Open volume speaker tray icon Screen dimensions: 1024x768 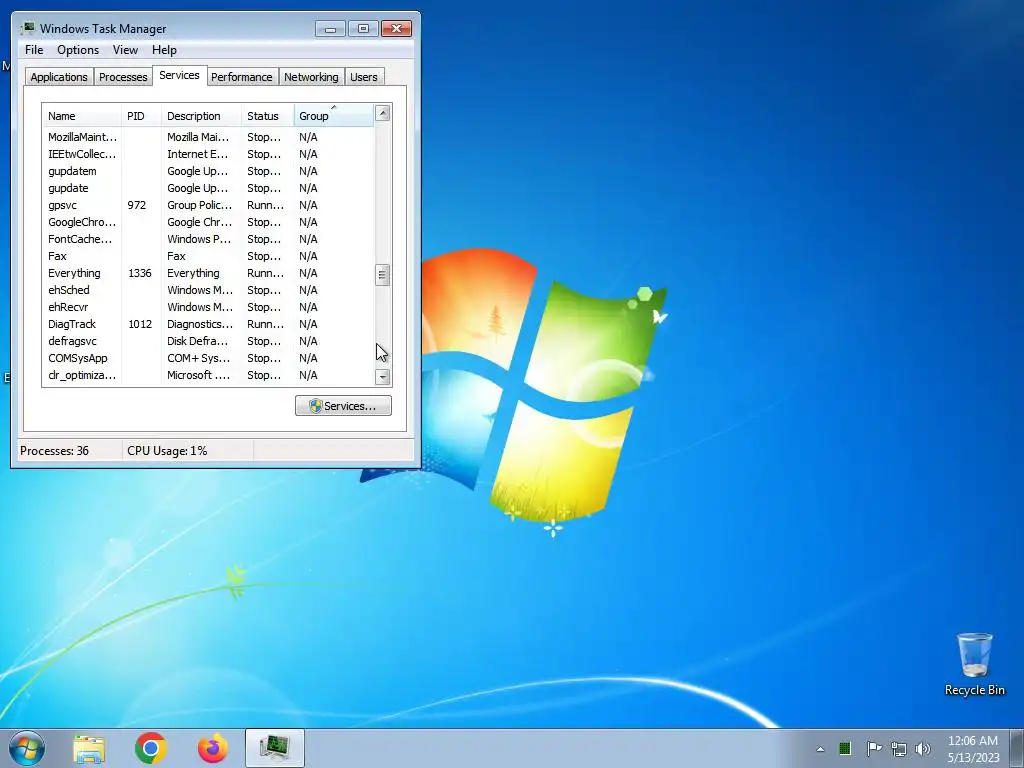923,749
